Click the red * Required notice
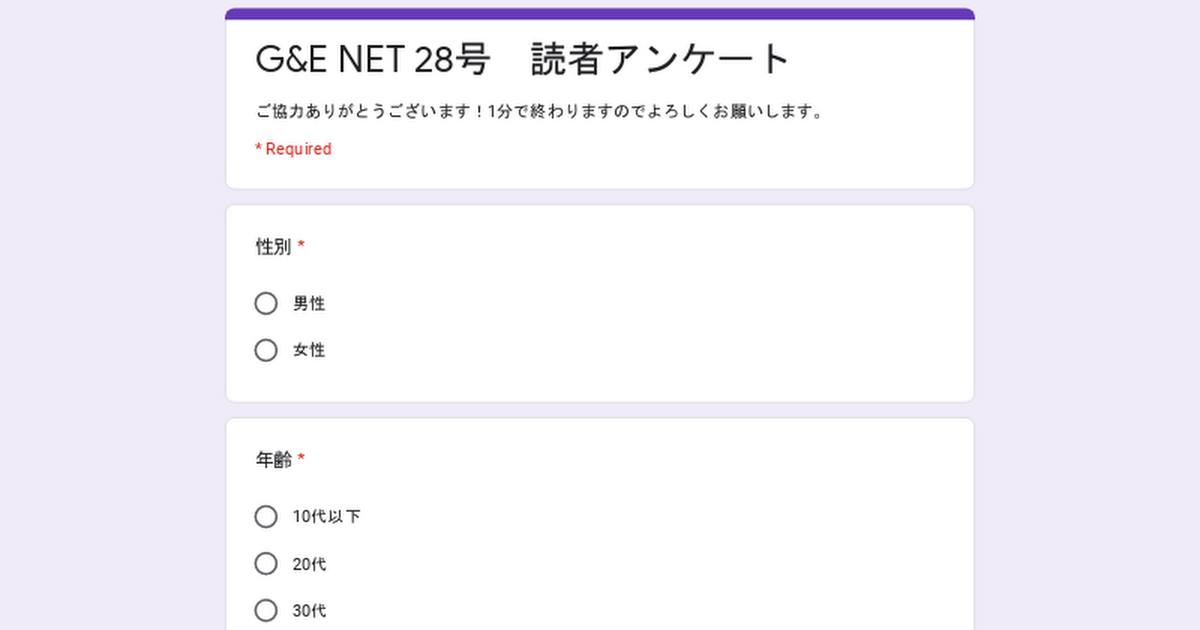Image resolution: width=1200 pixels, height=630 pixels. (293, 149)
